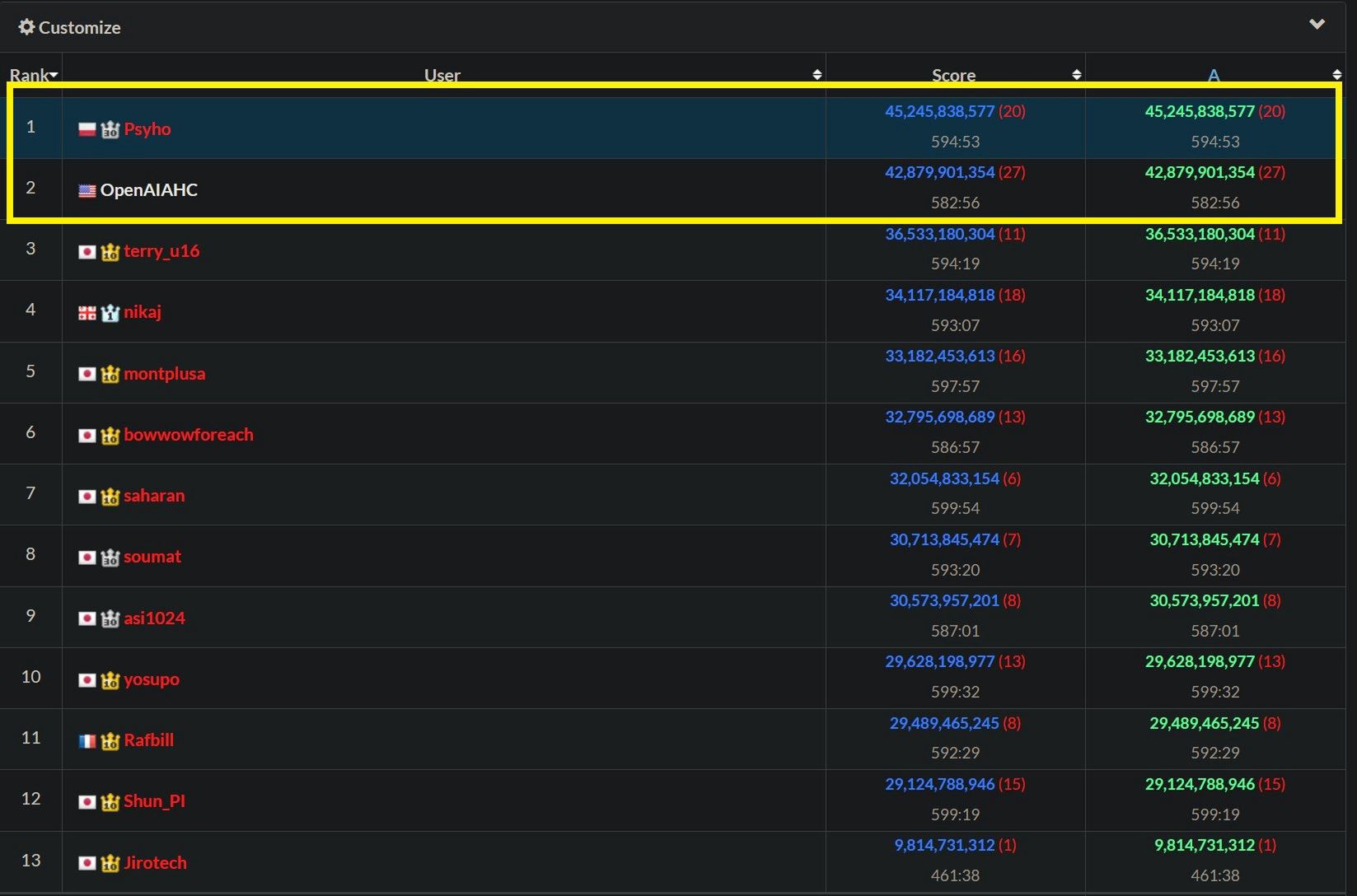
Task: Click montplusa's total score 33,182,453,613
Action: [940, 356]
